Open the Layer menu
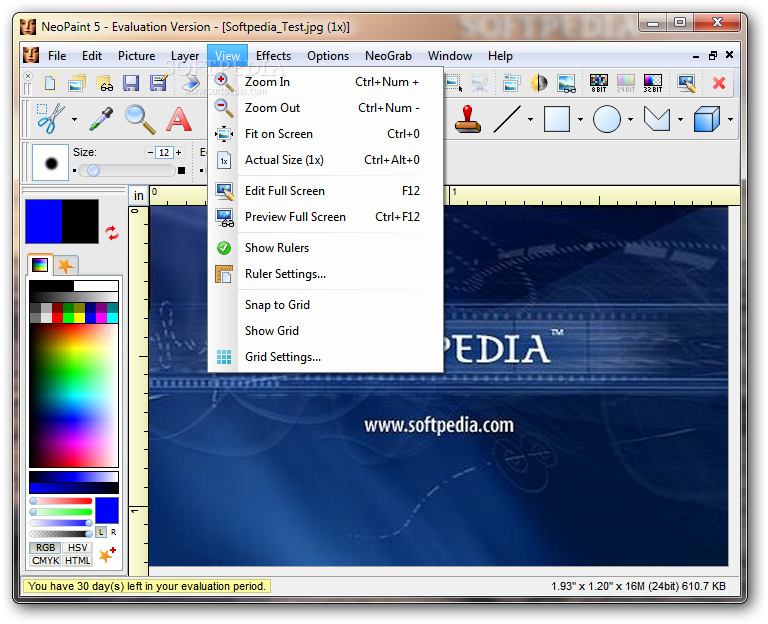Image resolution: width=768 pixels, height=624 pixels. [x=185, y=56]
